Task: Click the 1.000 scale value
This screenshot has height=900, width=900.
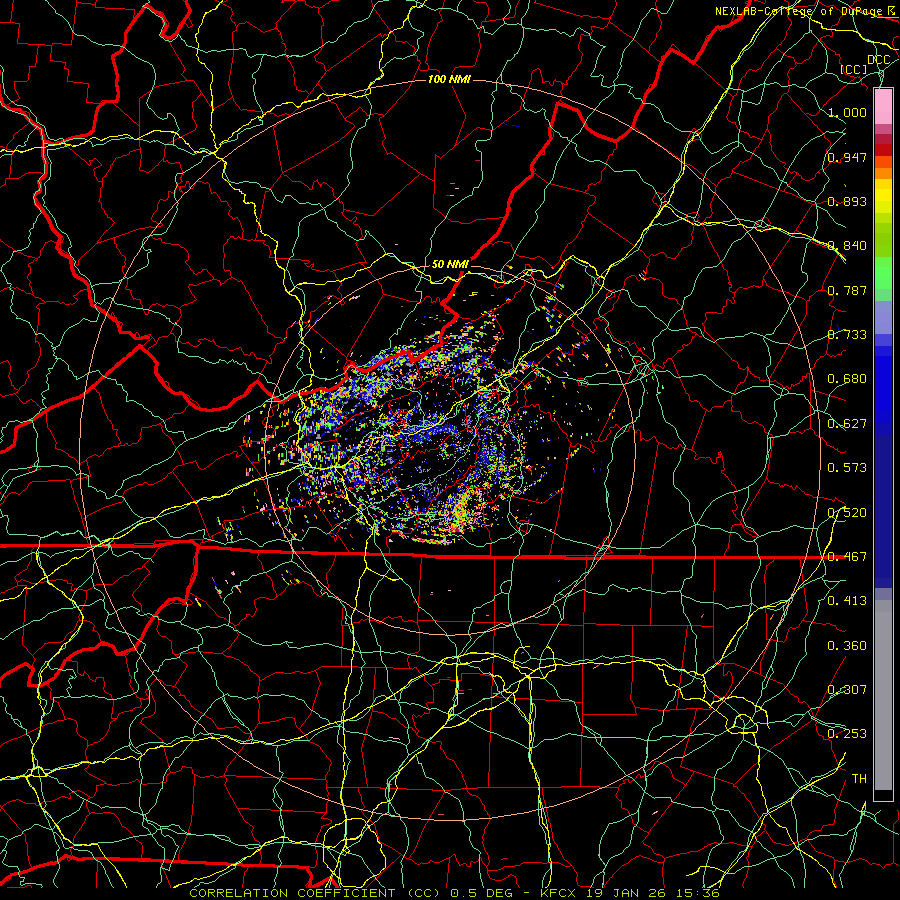Action: coord(847,112)
